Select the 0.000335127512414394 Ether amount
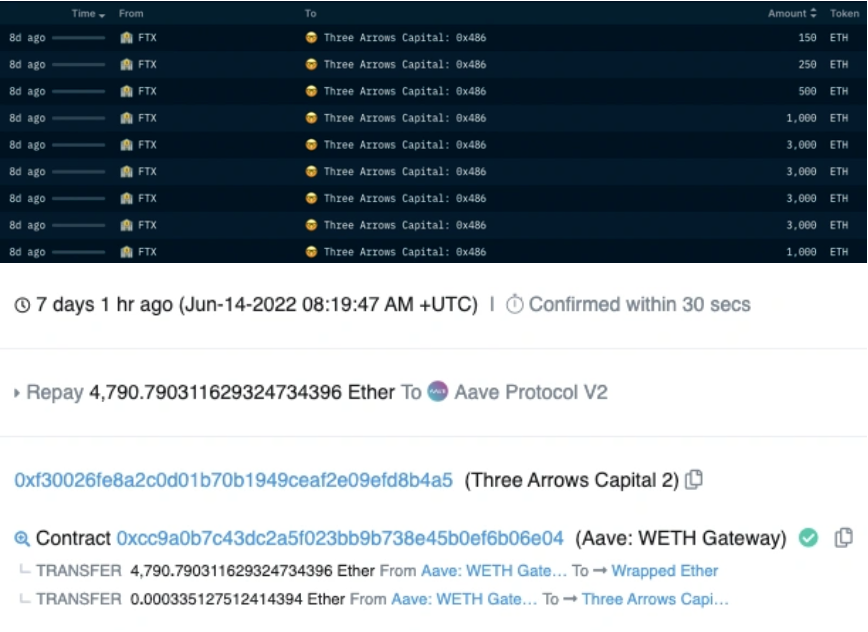Image resolution: width=868 pixels, height=632 pixels. click(x=237, y=599)
